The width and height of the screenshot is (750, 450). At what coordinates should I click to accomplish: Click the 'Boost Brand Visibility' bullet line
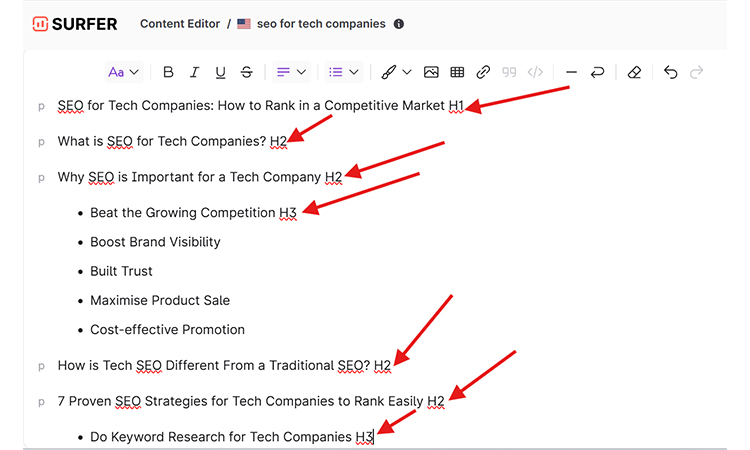tap(155, 242)
